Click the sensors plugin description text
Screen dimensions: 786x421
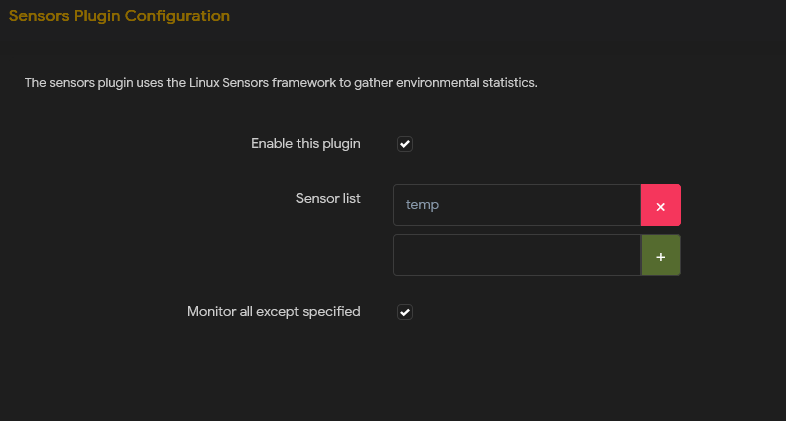(281, 83)
